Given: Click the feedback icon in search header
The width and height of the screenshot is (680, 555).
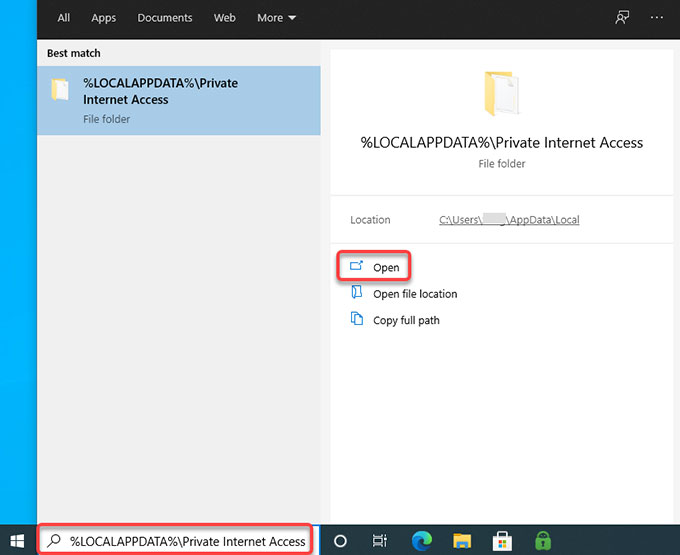Looking at the screenshot, I should tap(622, 17).
